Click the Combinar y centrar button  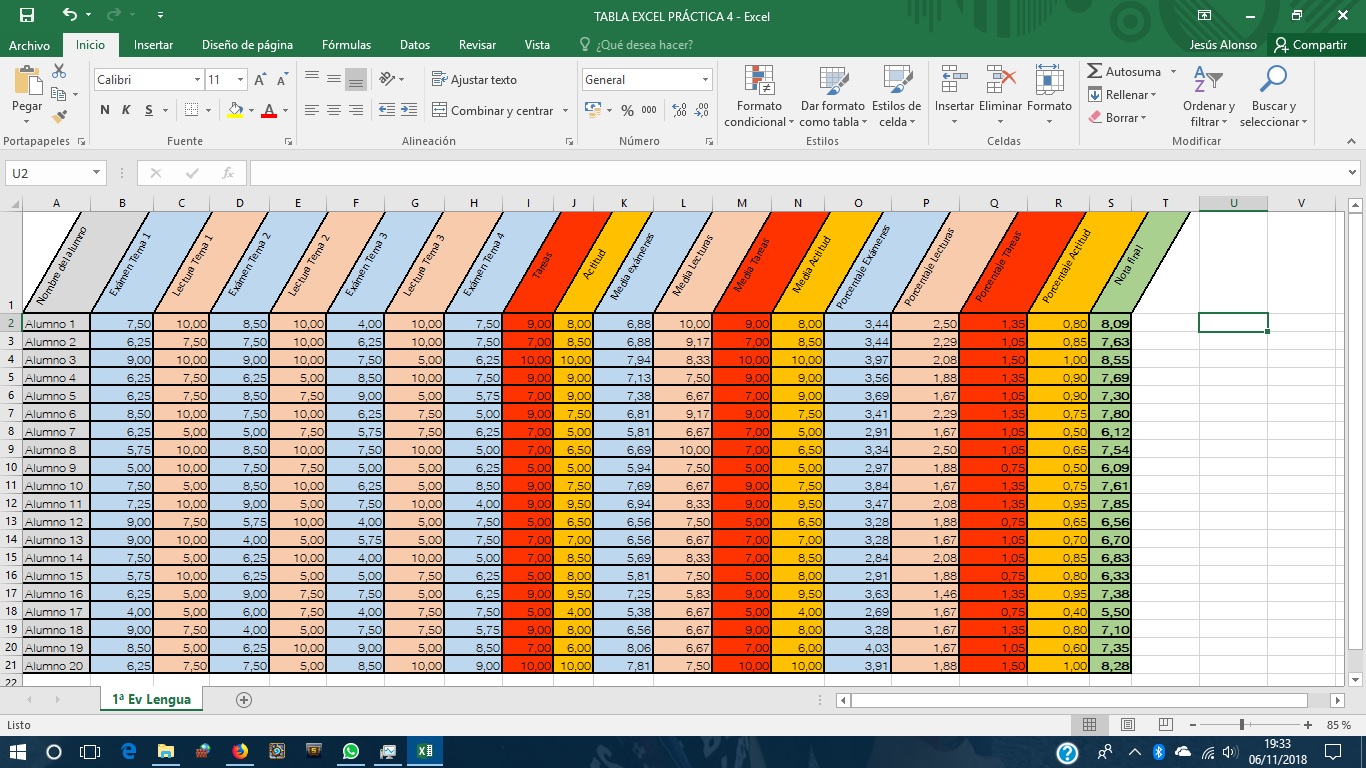[x=493, y=111]
